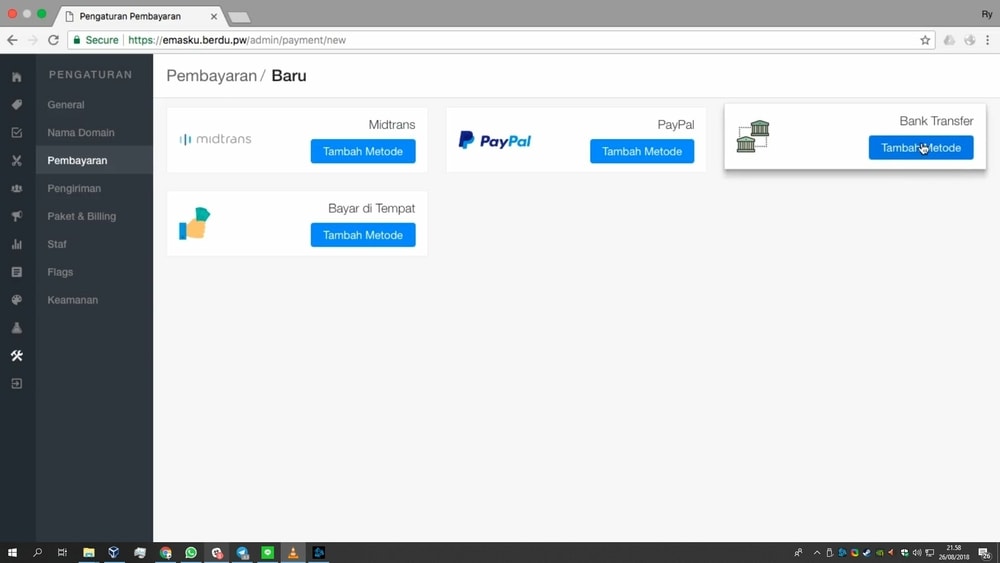
Task: Select the flask icon in the sidebar
Action: (x=17, y=328)
